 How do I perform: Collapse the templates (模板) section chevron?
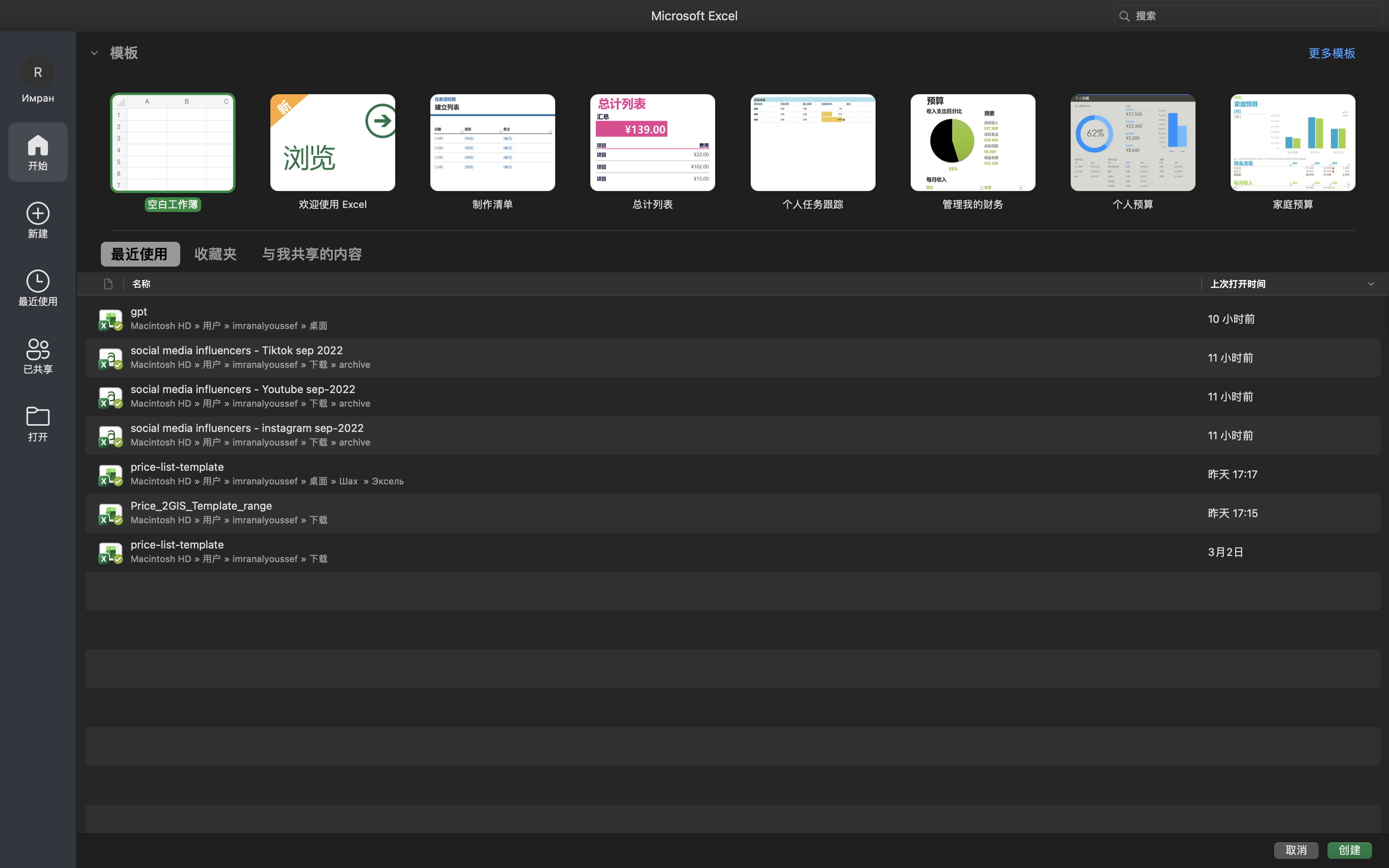point(94,53)
